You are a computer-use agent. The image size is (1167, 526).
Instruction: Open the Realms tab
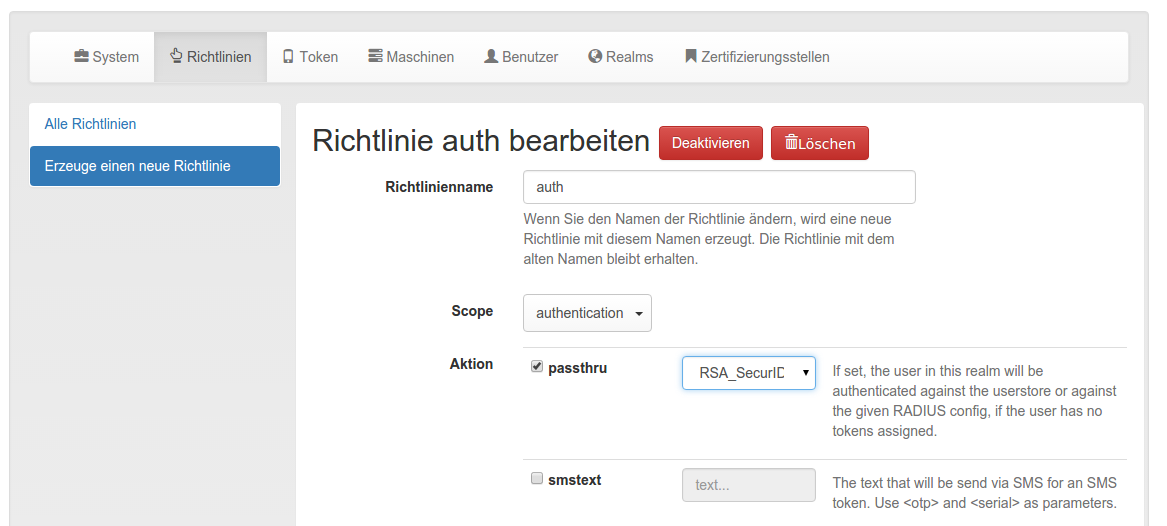(621, 57)
